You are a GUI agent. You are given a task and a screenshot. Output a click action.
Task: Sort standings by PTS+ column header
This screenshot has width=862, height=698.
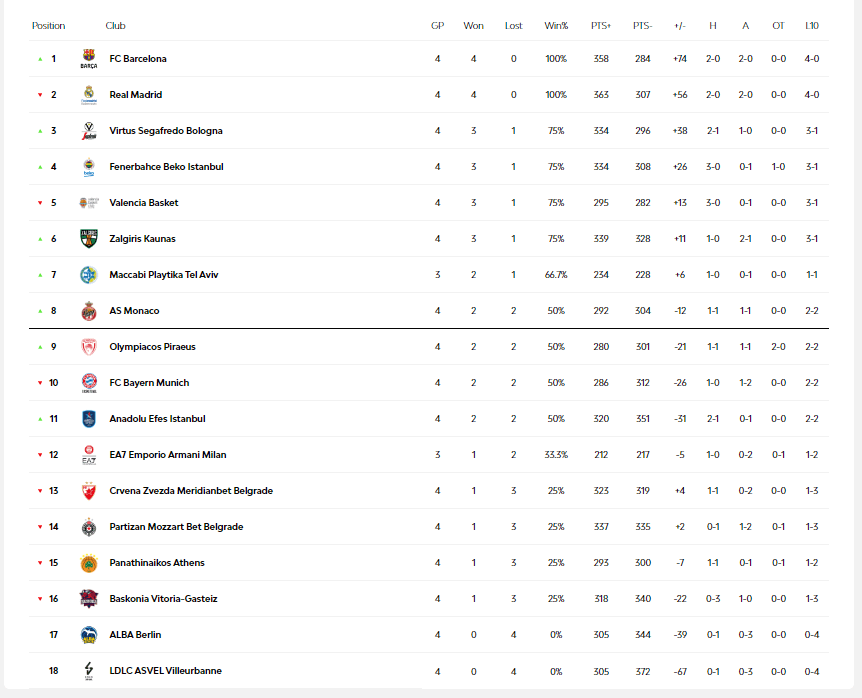601,25
